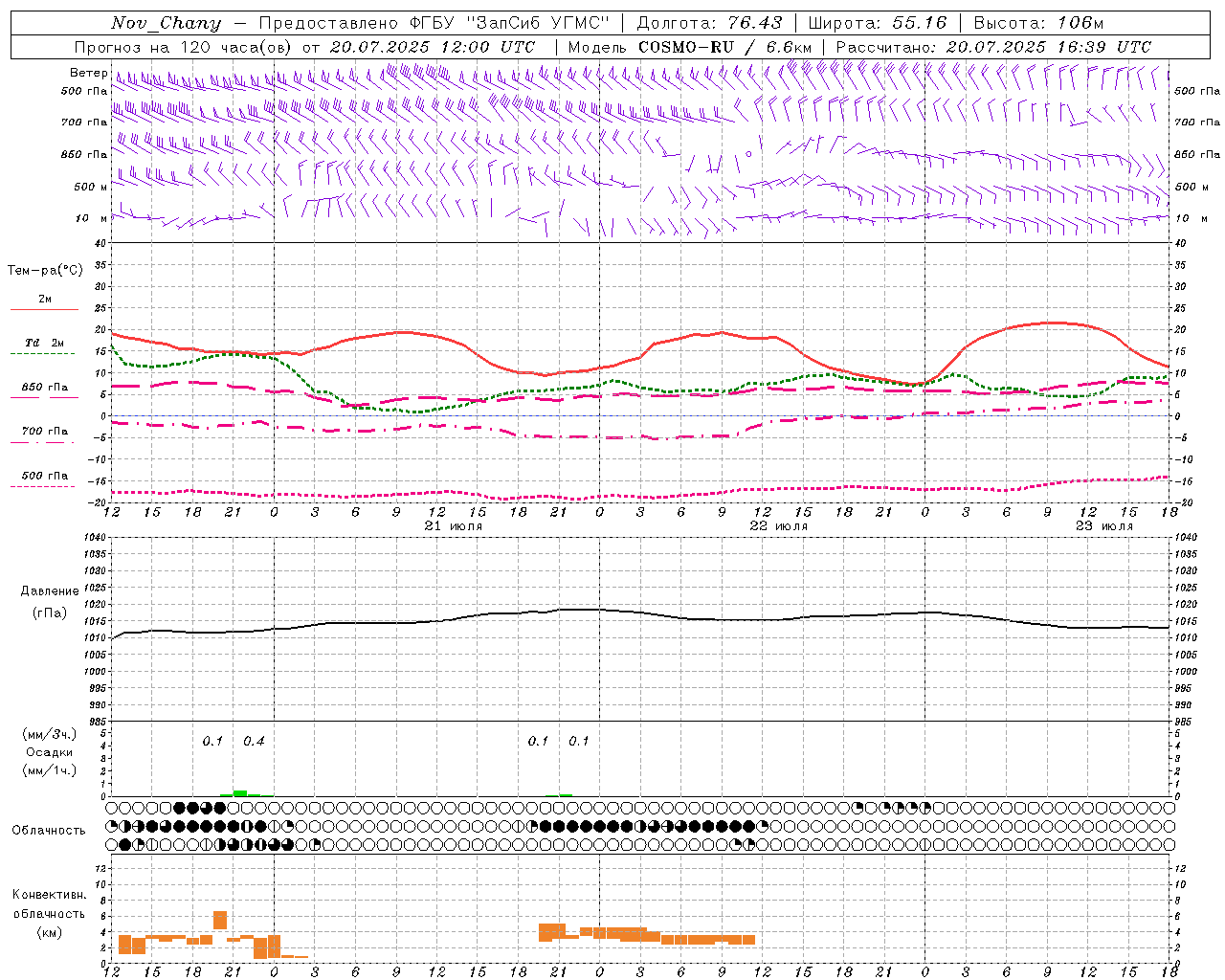Click the "10 м" wind level label on left
Image resolution: width=1225 pixels, height=980 pixels.
coord(92,218)
